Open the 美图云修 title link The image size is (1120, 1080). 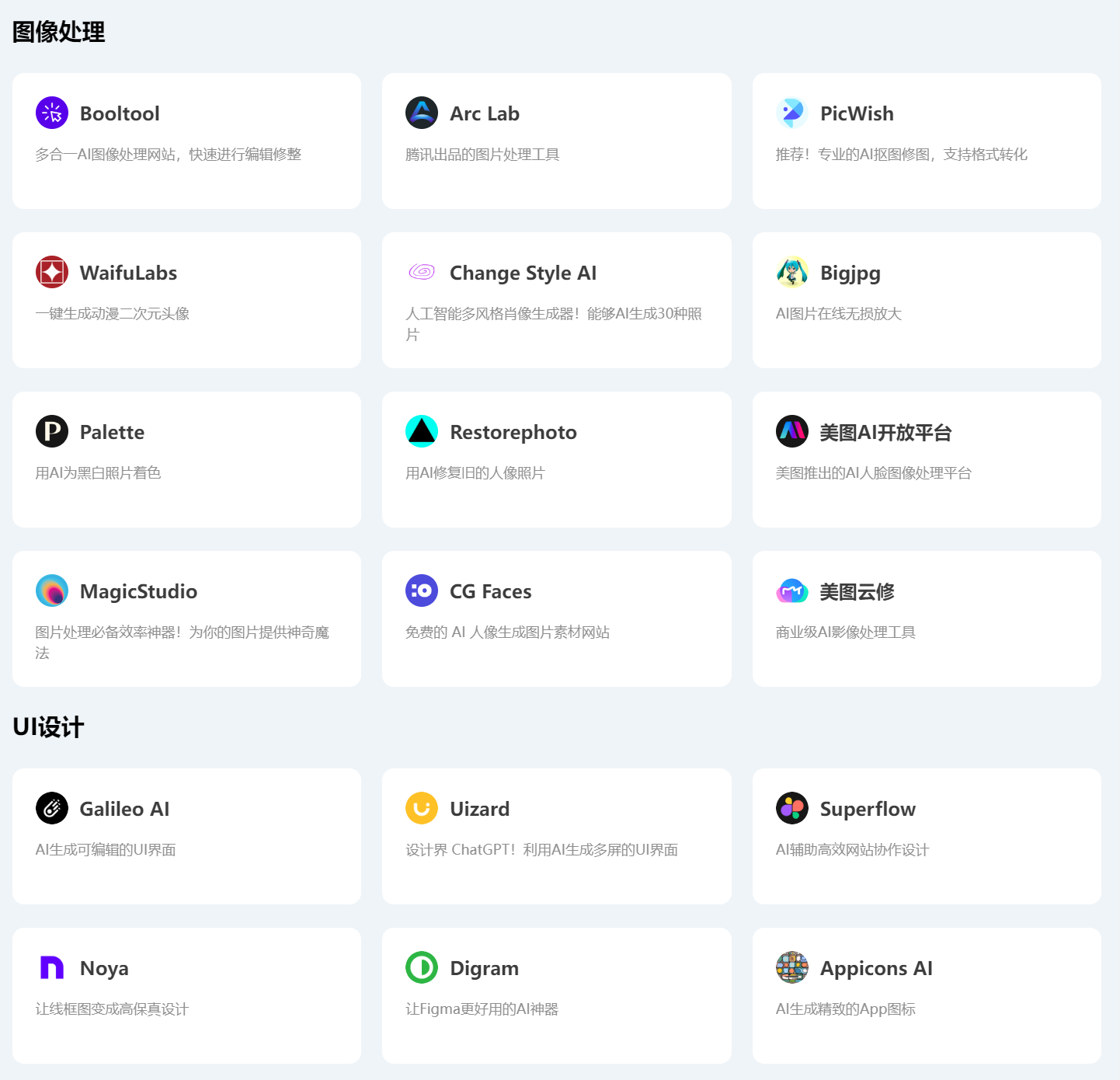pyautogui.click(x=857, y=591)
